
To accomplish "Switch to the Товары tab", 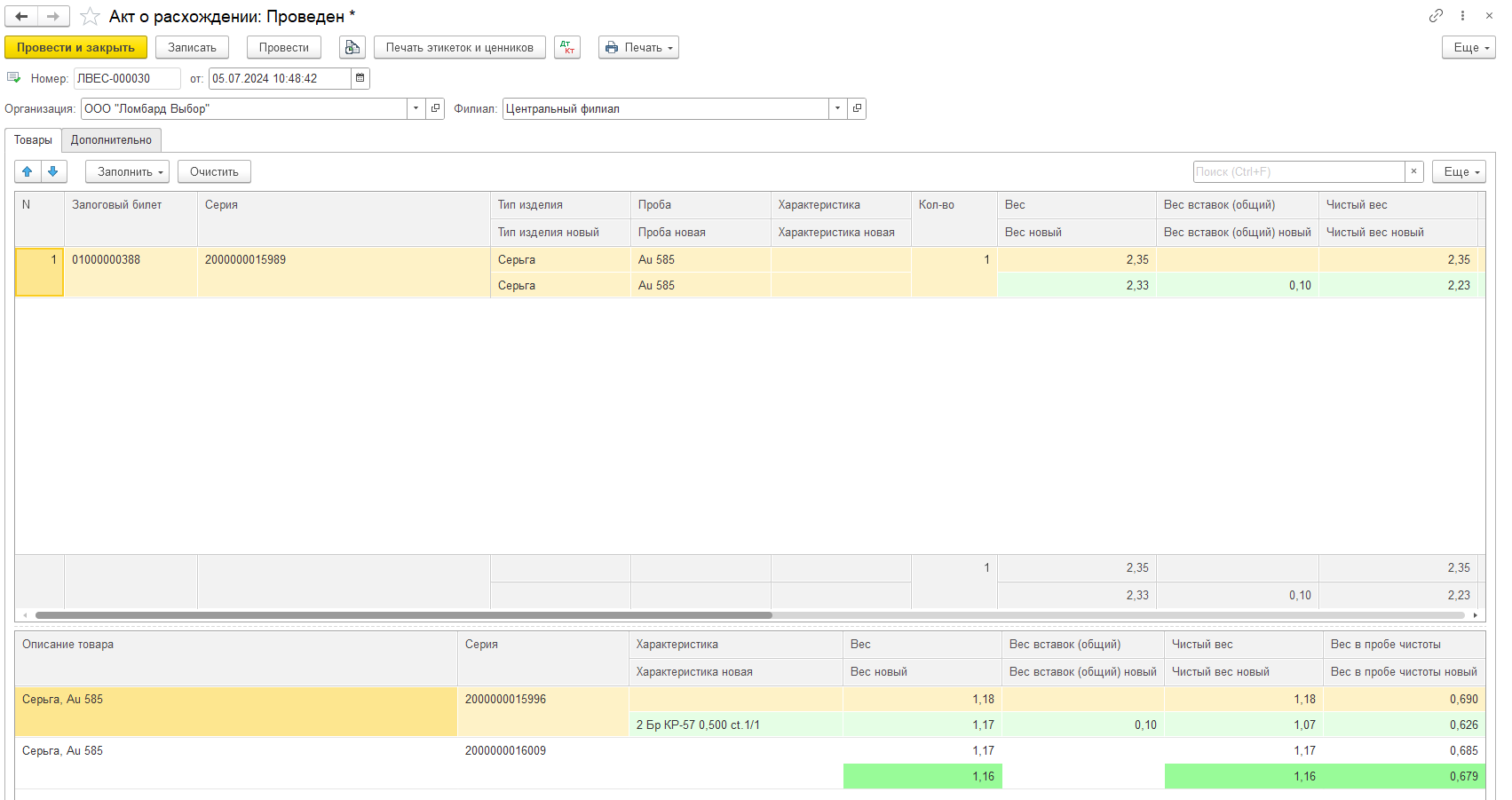I will click(x=33, y=140).
